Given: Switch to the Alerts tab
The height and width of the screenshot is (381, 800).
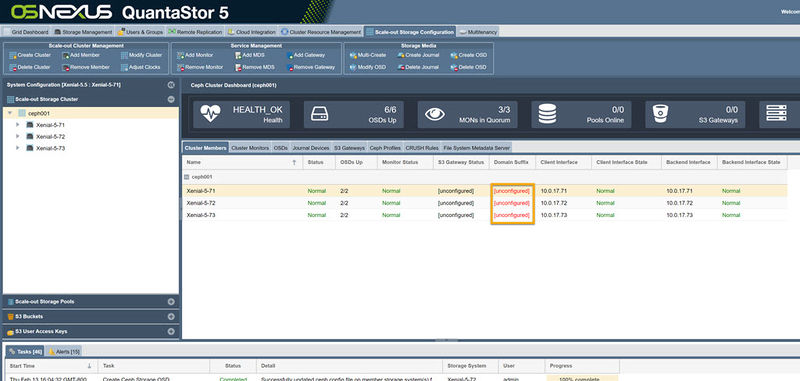Looking at the screenshot, I should [x=63, y=351].
